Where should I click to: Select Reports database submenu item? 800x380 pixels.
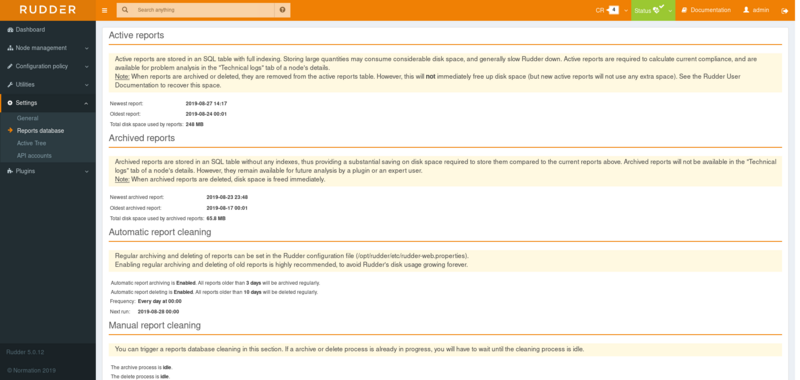click(x=40, y=131)
